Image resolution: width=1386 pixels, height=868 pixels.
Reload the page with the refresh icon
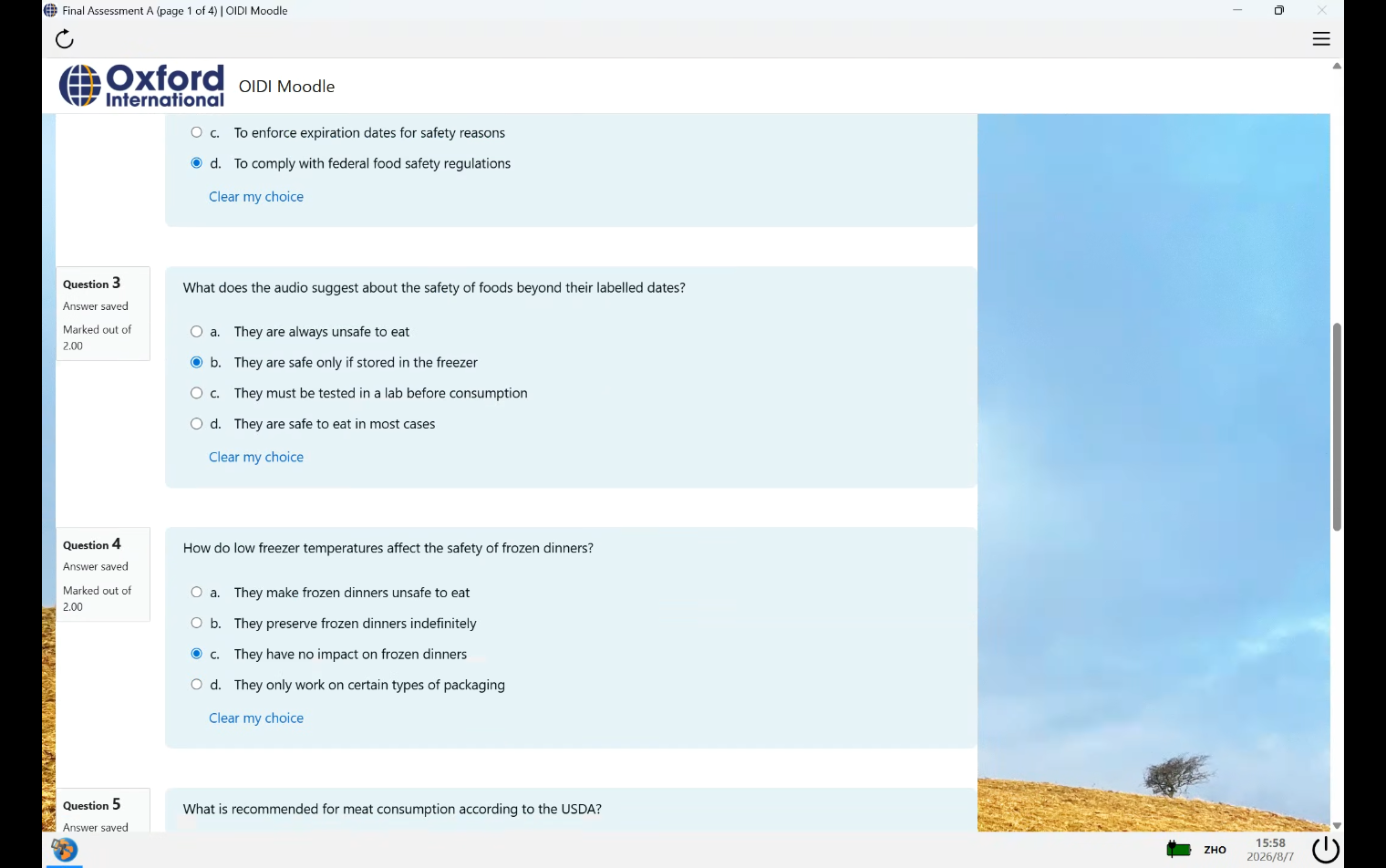pos(65,38)
